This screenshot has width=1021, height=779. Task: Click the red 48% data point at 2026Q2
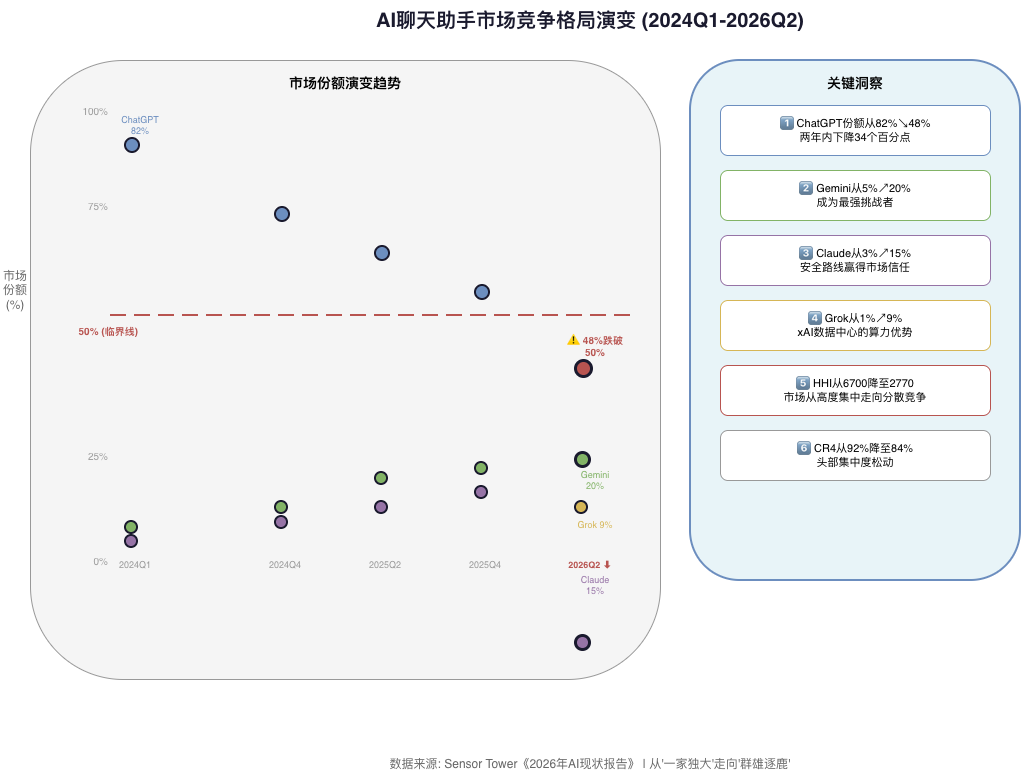(583, 369)
